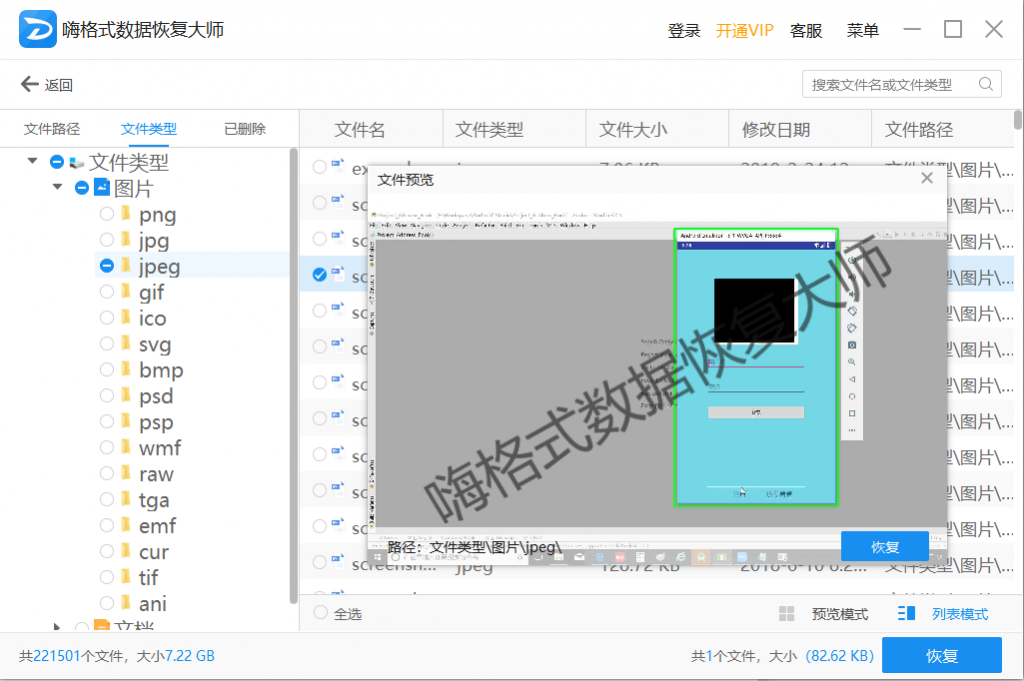The width and height of the screenshot is (1024, 681).
Task: Click the emf folder icon
Action: [x=126, y=525]
